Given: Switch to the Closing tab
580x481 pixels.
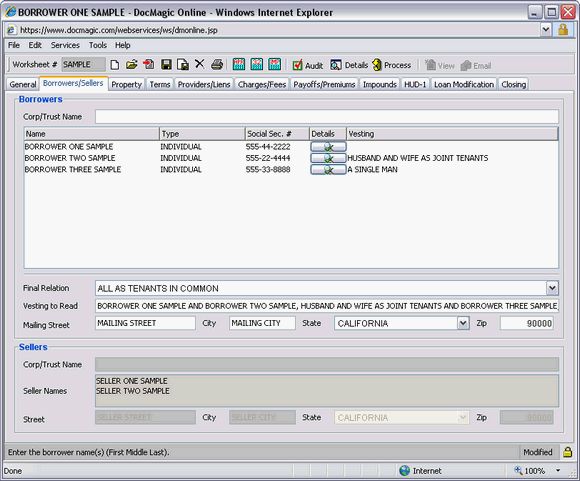Looking at the screenshot, I should (x=513, y=85).
